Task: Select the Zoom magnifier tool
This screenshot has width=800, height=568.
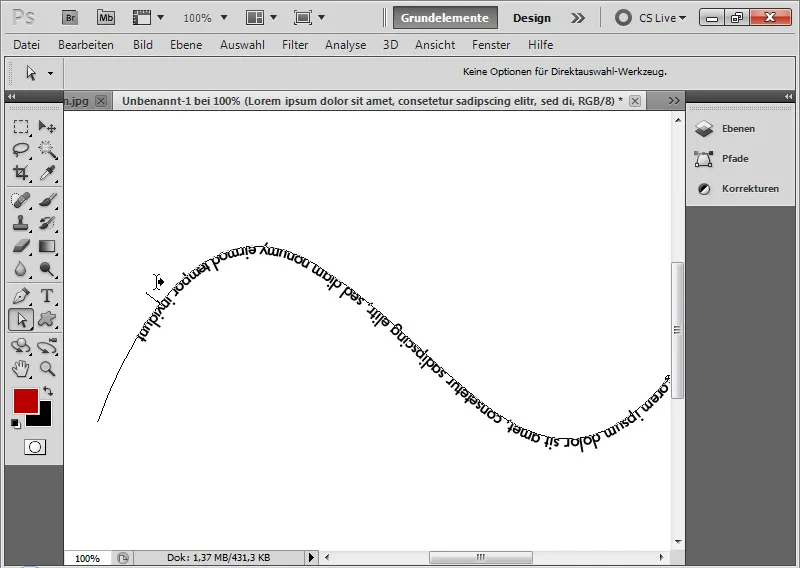Action: click(x=47, y=368)
